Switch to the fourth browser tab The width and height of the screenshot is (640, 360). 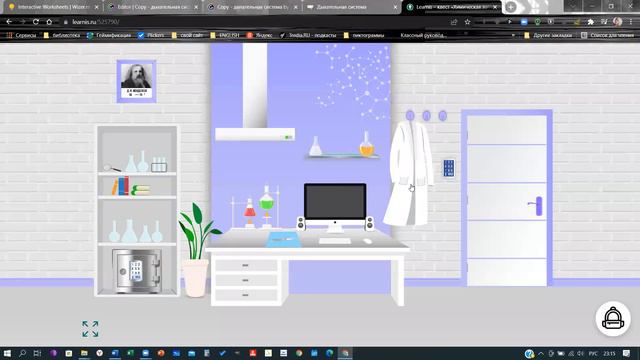point(351,7)
